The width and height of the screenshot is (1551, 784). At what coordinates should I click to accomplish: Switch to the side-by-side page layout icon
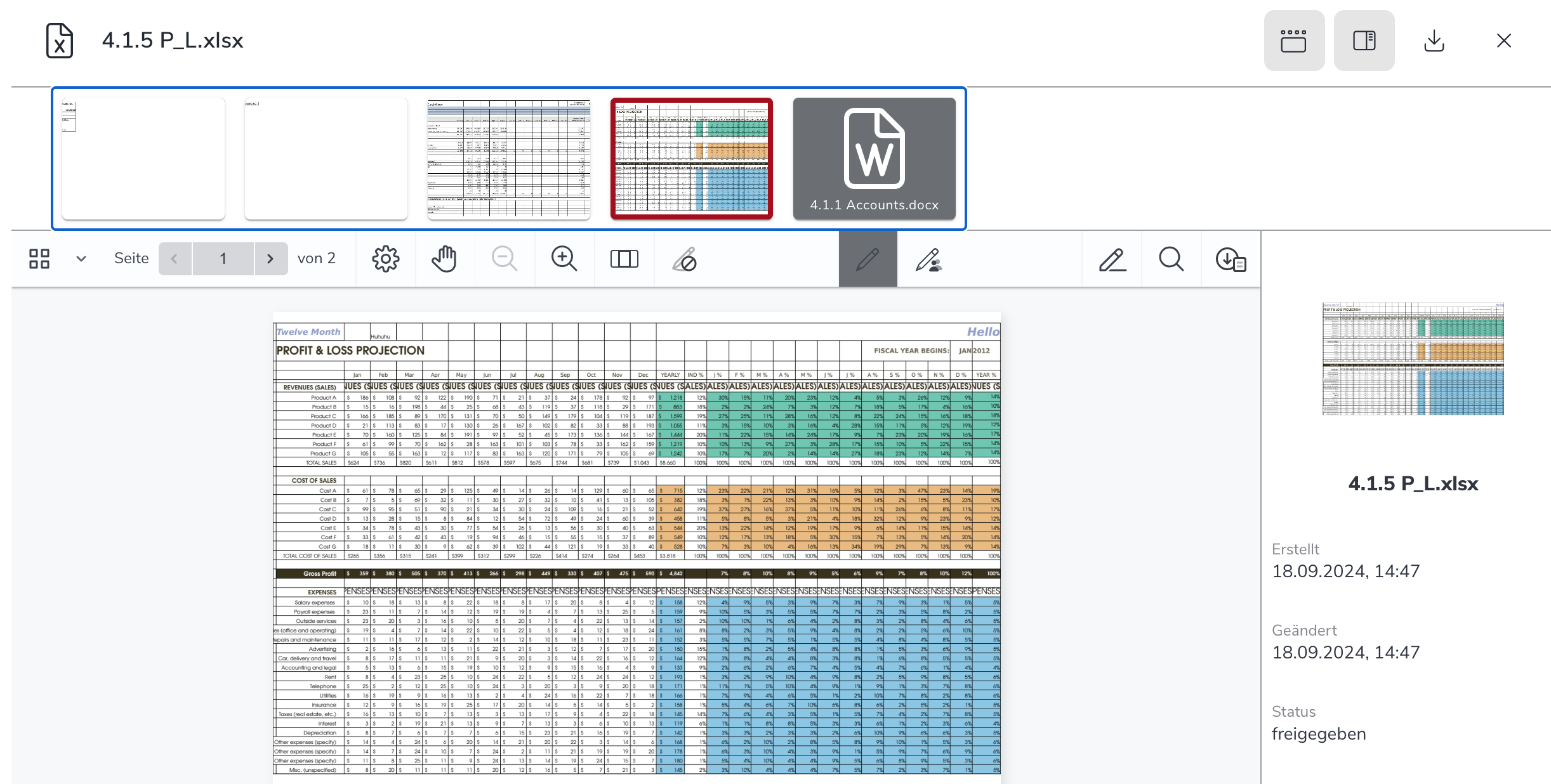(624, 259)
